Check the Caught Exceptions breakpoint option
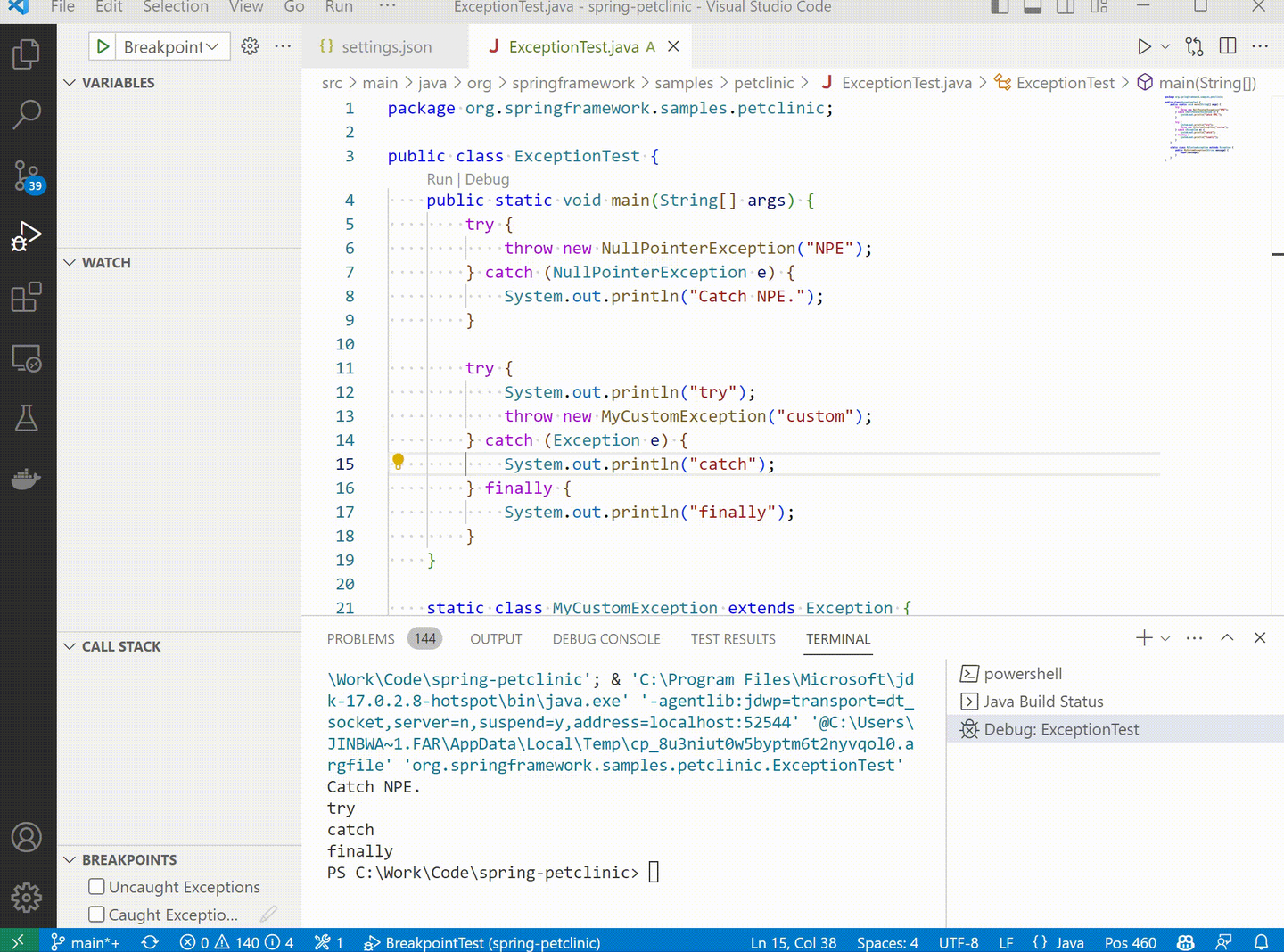 [x=96, y=915]
